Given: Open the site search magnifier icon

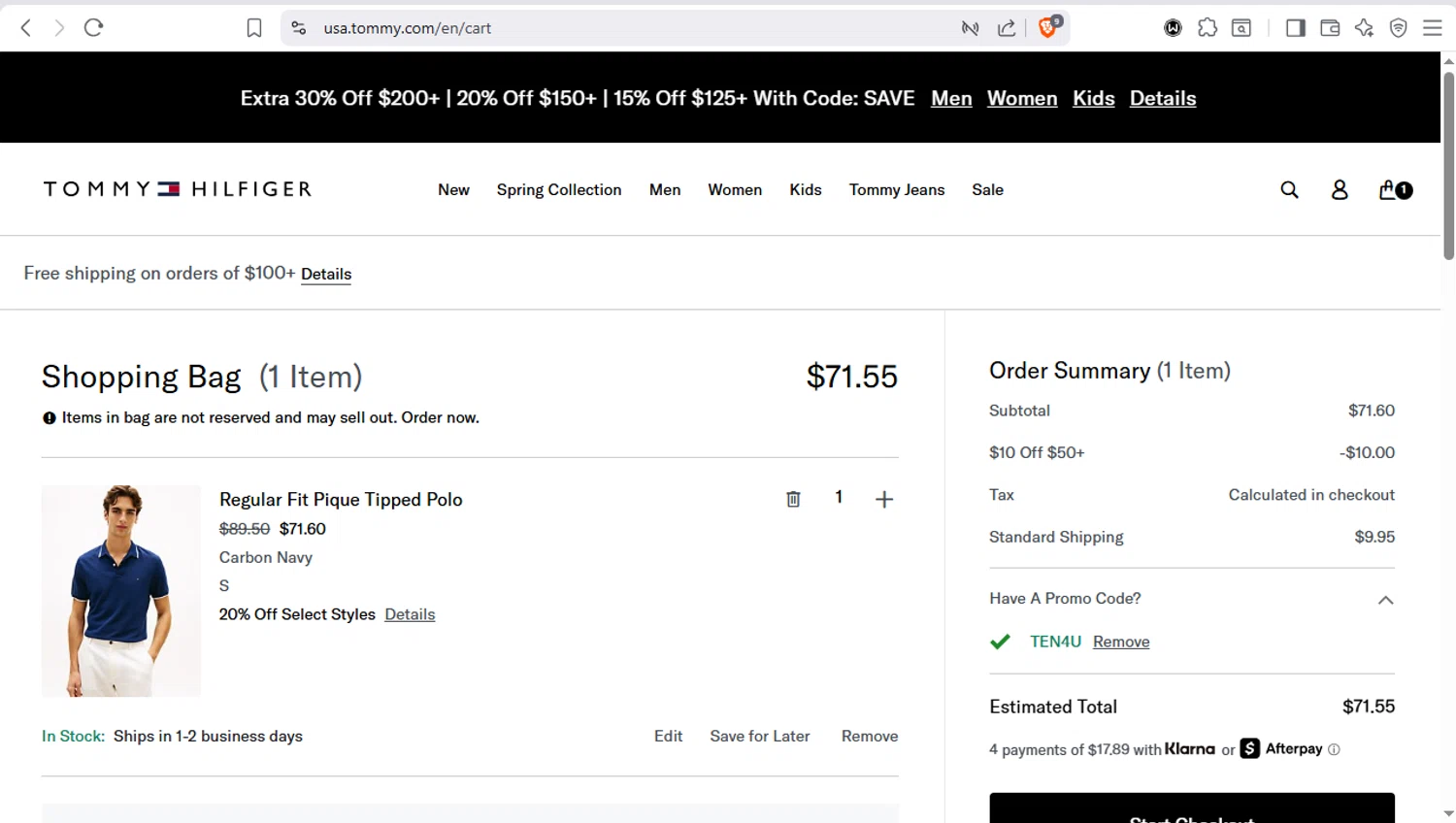Looking at the screenshot, I should (x=1289, y=190).
